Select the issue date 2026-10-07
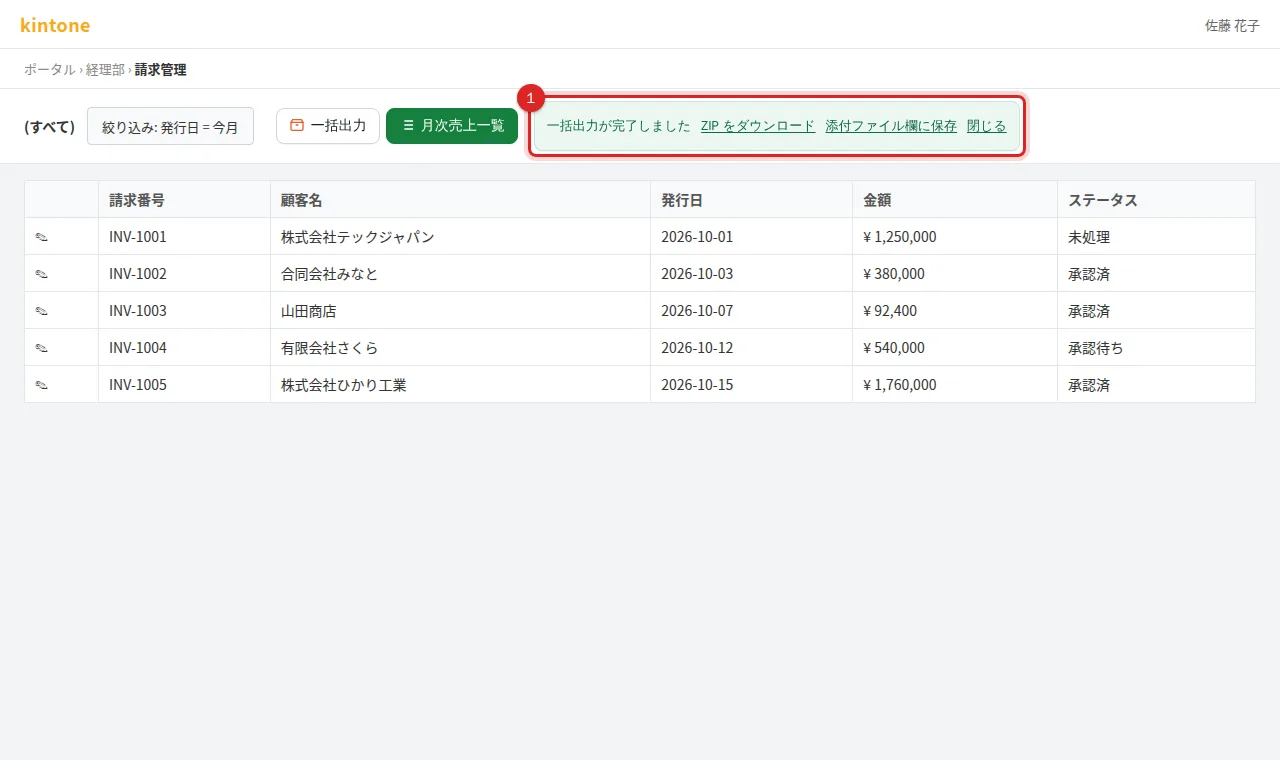1280x760 pixels. pyautogui.click(x=697, y=311)
